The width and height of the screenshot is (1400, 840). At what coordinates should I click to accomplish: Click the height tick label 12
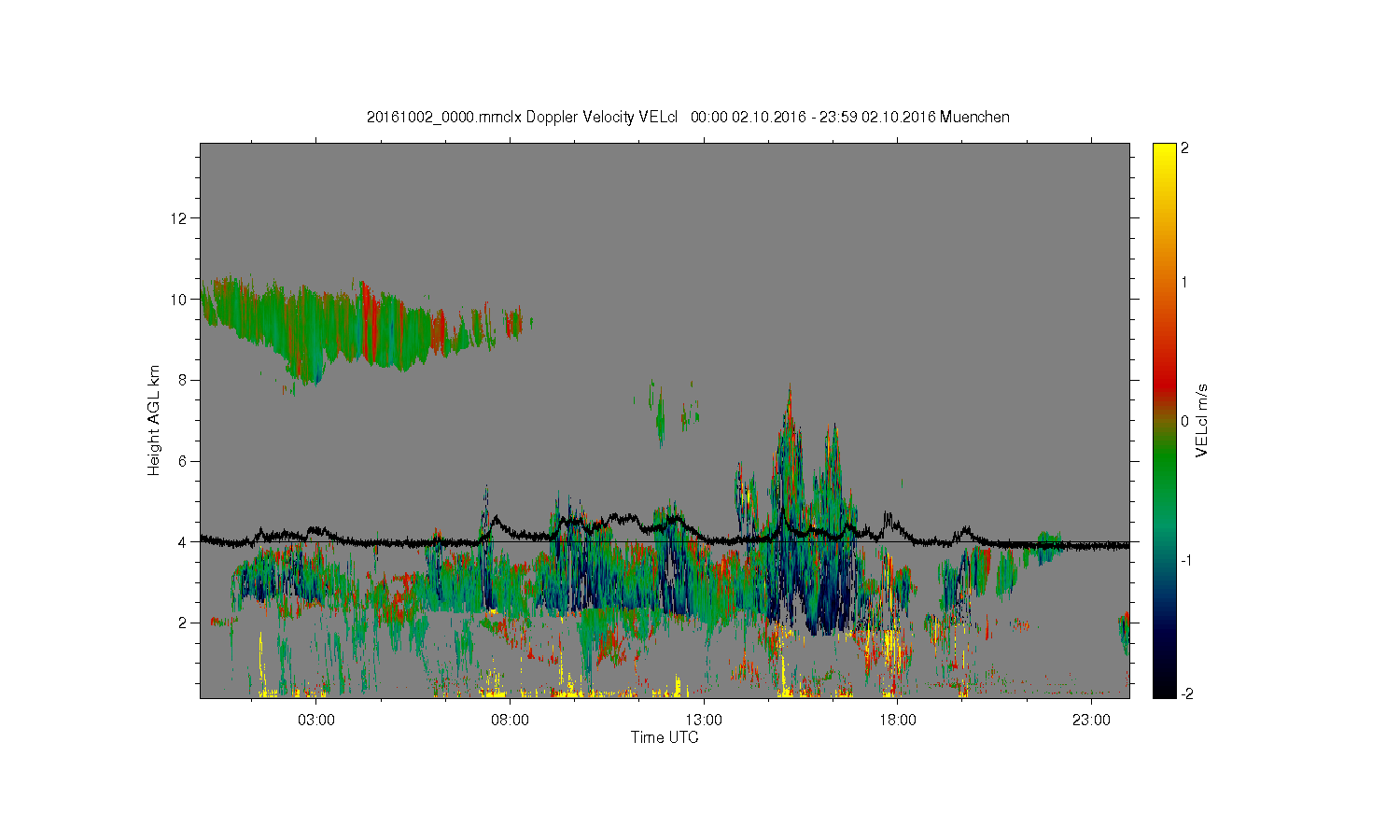point(180,218)
